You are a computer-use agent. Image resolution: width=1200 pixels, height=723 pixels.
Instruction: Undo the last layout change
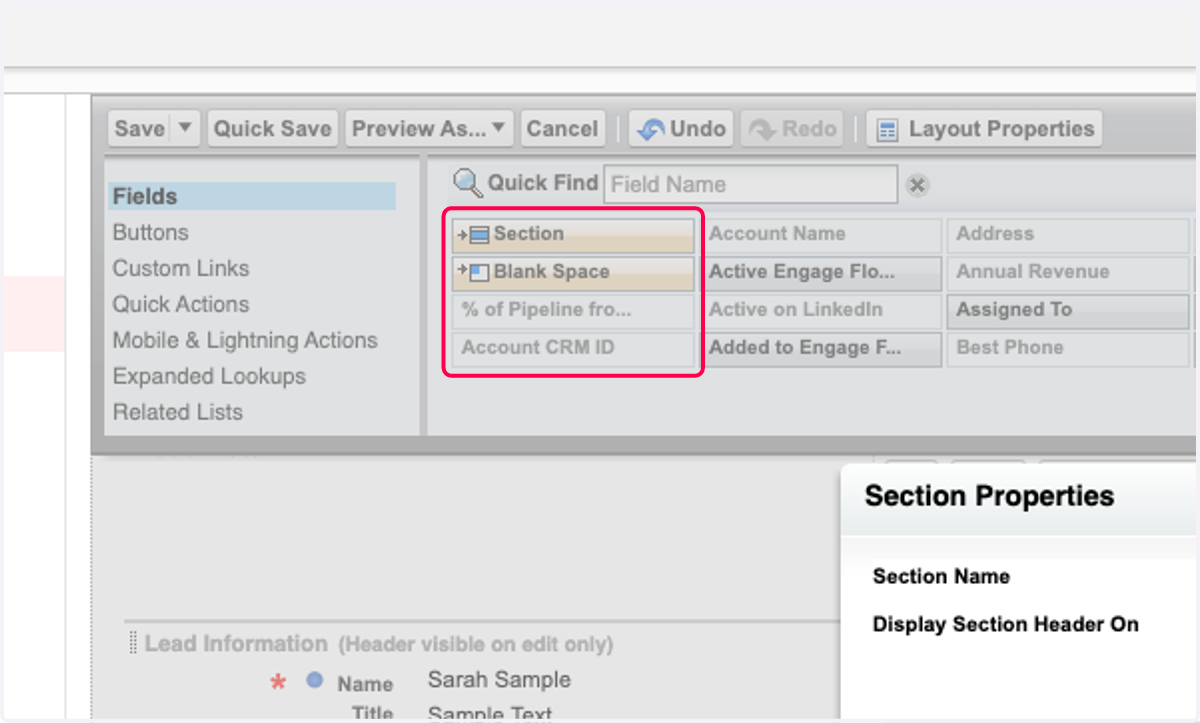(681, 128)
